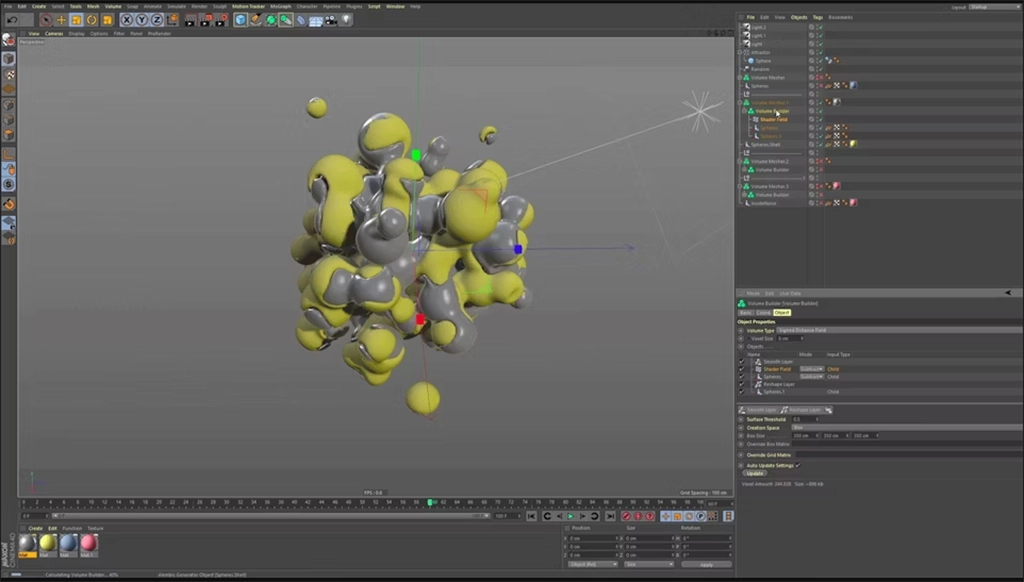Select Spheres.Shell in the object tree
The image size is (1024, 582).
point(765,144)
